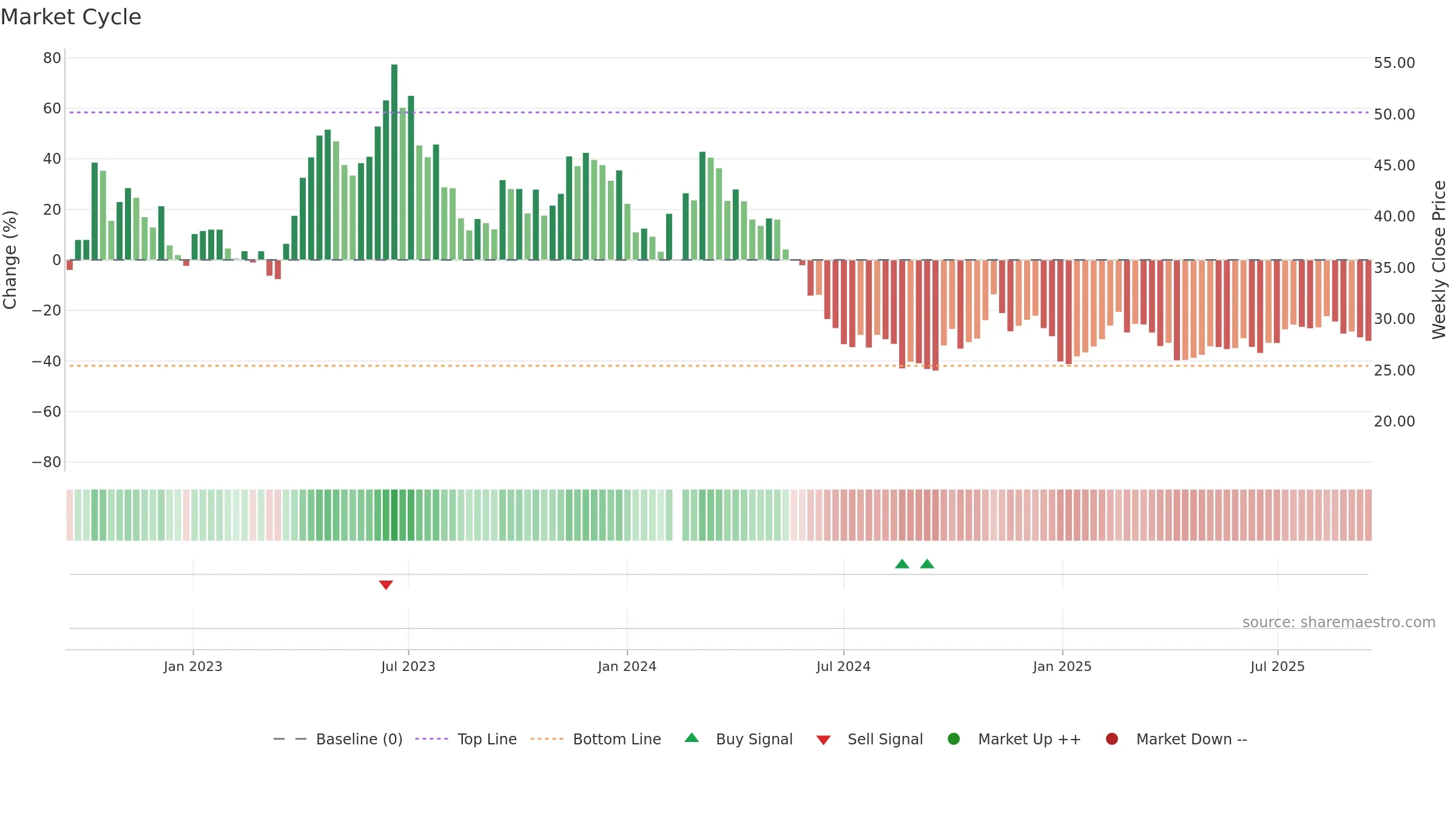This screenshot has width=1456, height=819.
Task: Click the 50.00 price axis label
Action: click(x=1394, y=114)
